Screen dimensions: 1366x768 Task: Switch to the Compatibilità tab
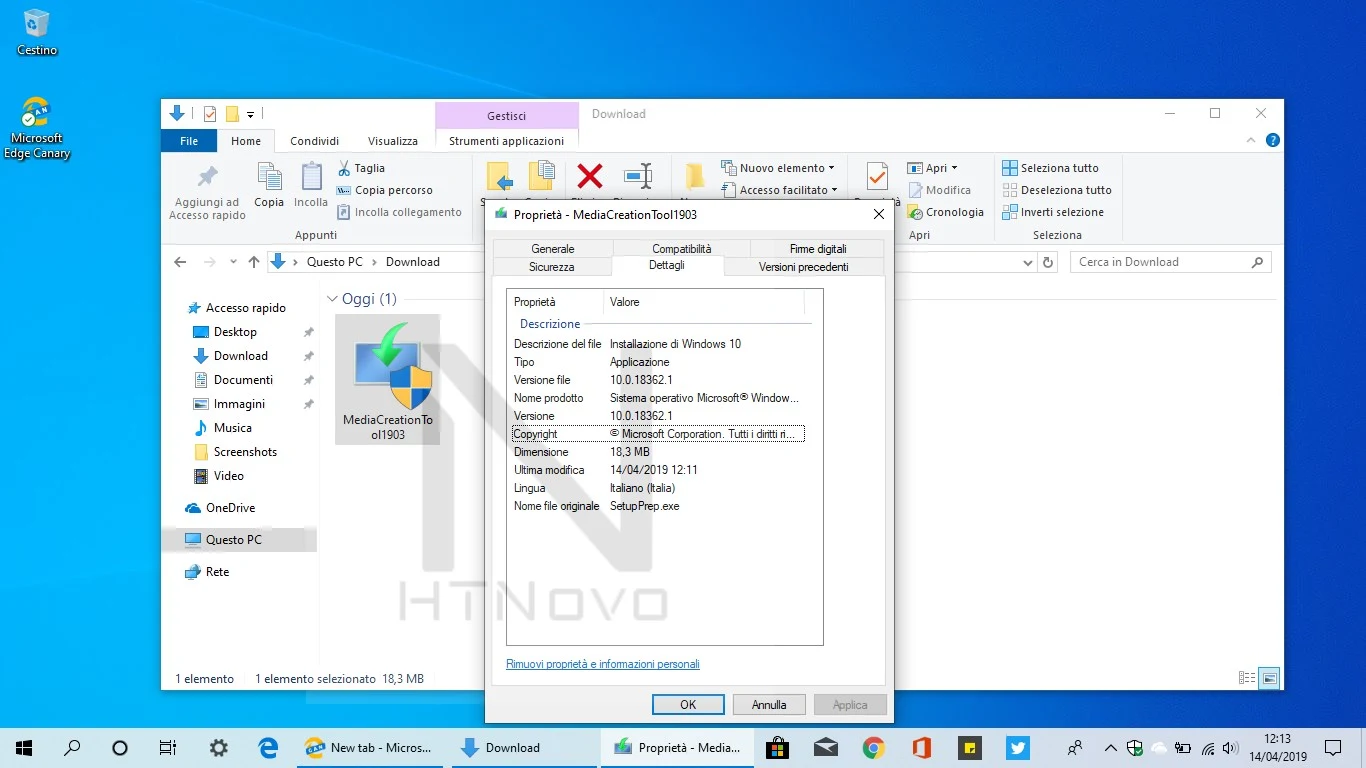pos(682,248)
